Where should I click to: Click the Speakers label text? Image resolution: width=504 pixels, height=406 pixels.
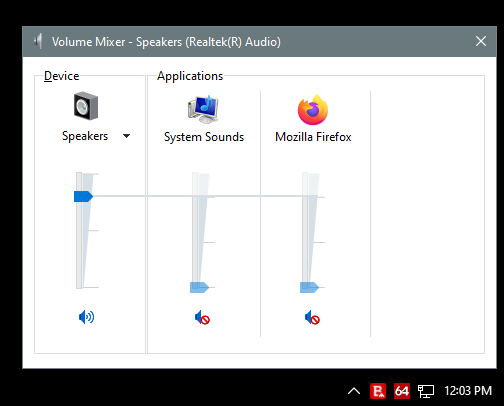85,136
